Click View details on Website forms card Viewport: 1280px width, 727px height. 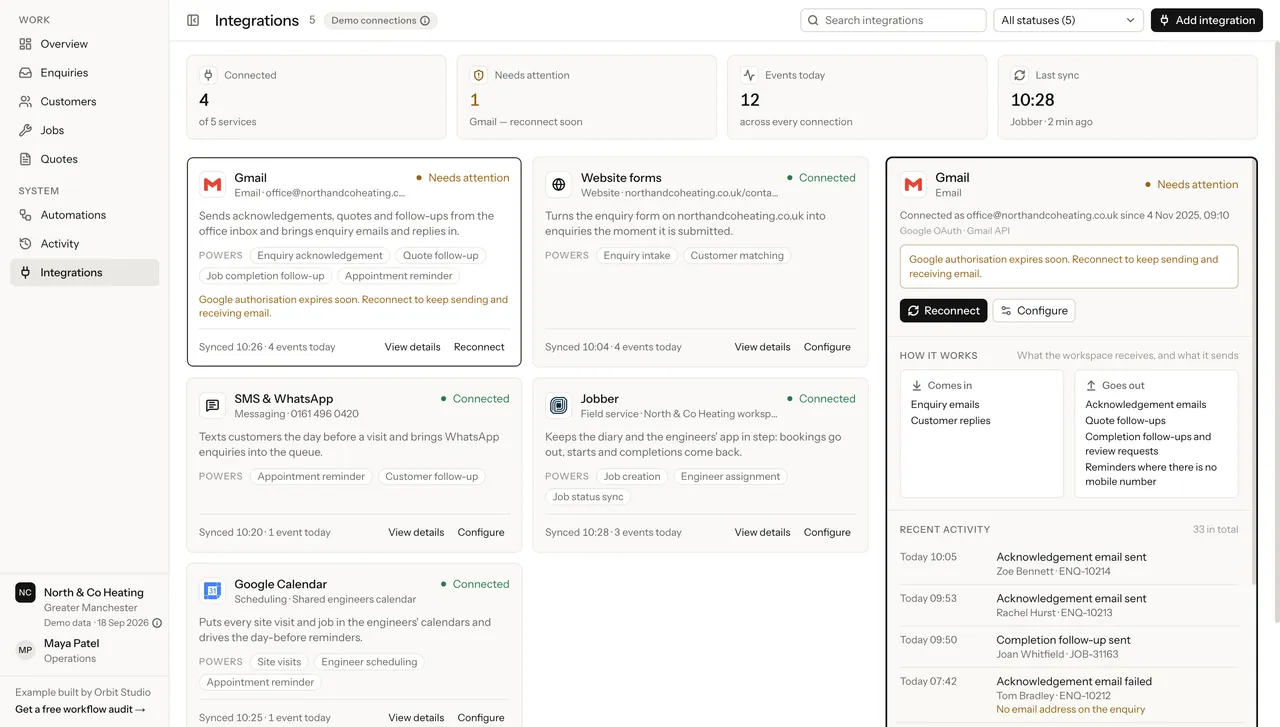coord(762,347)
